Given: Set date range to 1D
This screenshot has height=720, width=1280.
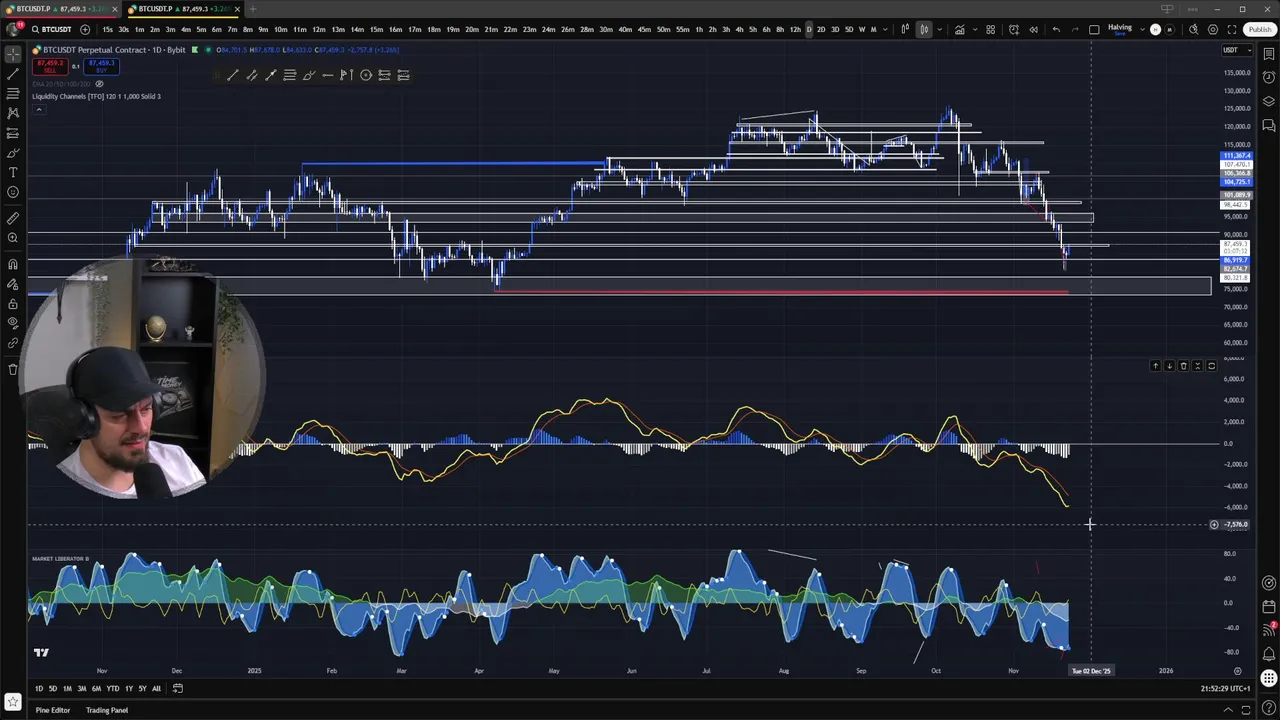Looking at the screenshot, I should (x=39, y=688).
